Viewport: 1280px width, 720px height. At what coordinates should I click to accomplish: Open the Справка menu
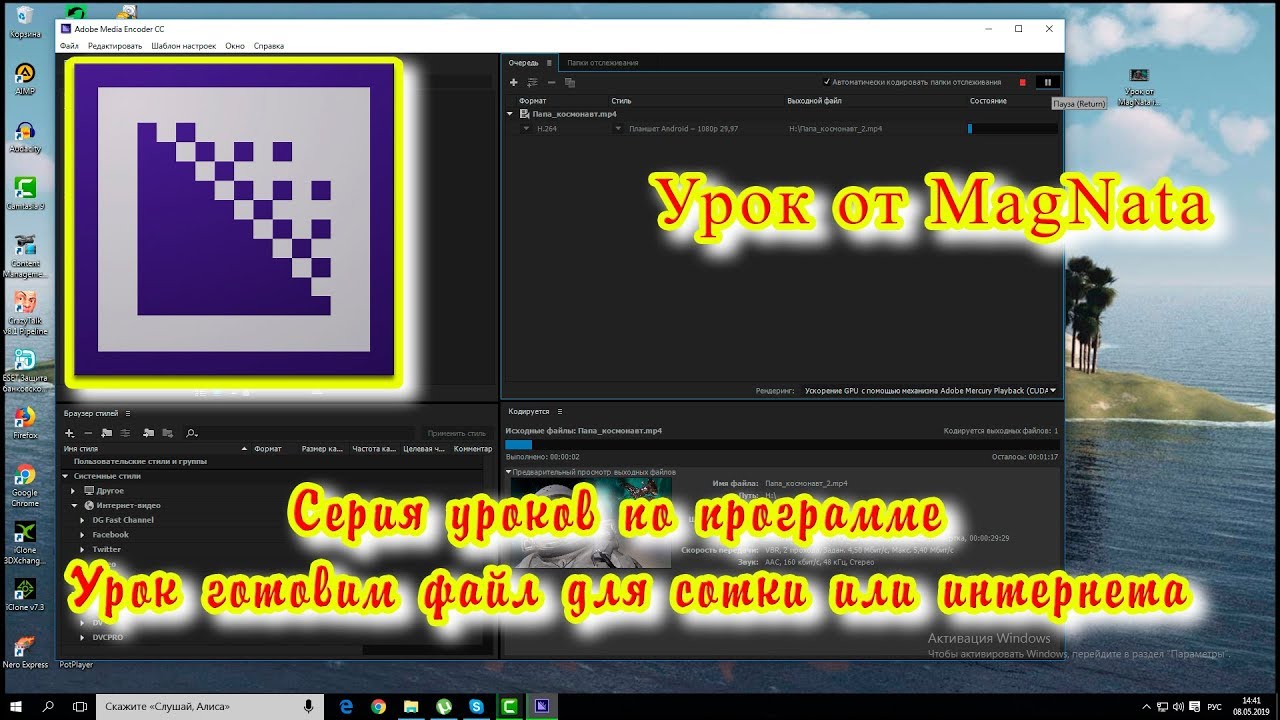(269, 46)
